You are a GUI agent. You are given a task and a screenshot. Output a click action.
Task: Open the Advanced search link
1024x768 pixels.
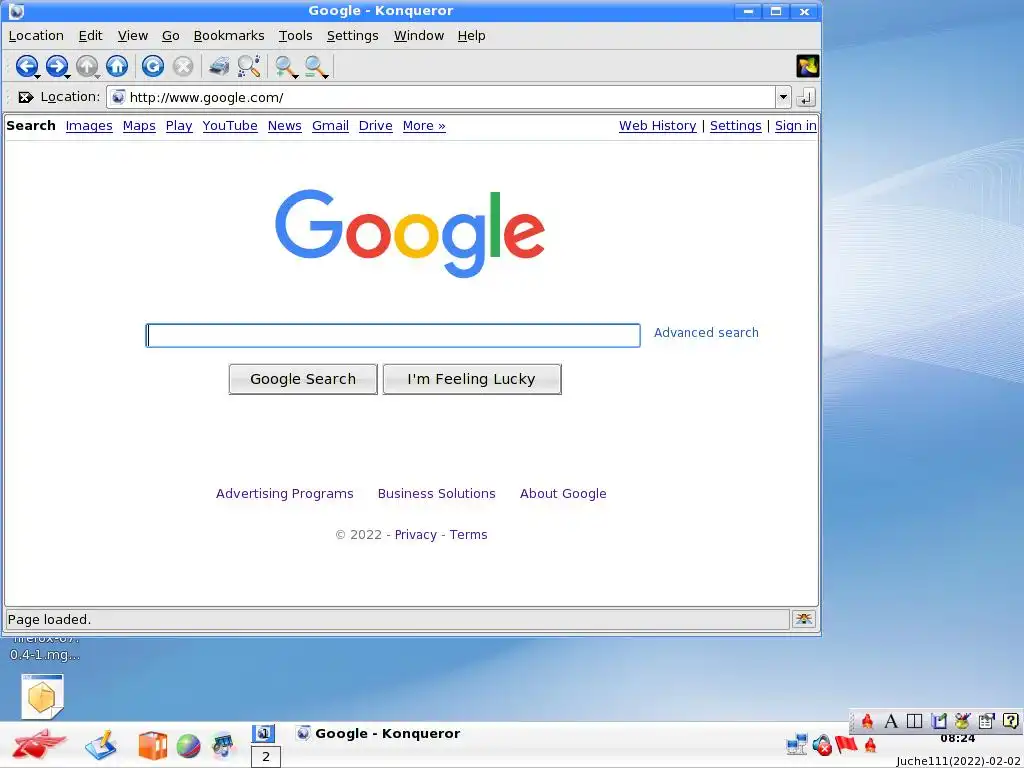706,332
